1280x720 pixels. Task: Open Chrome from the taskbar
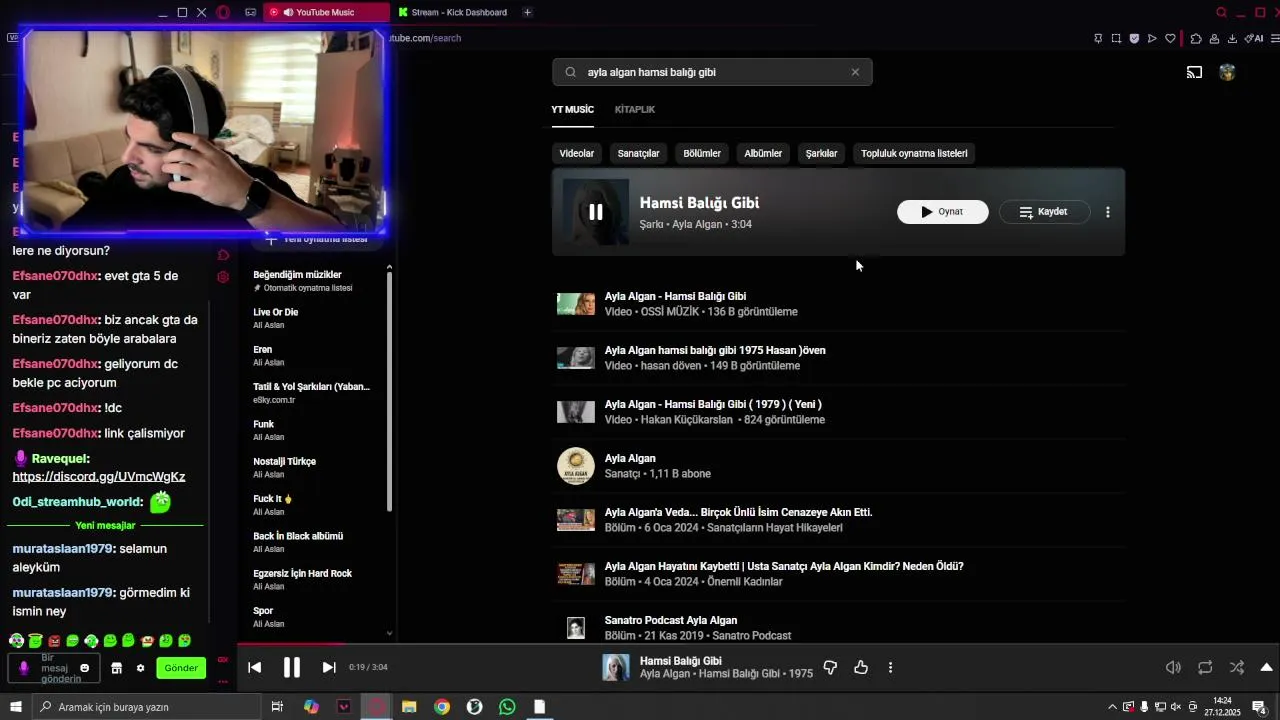tap(442, 707)
